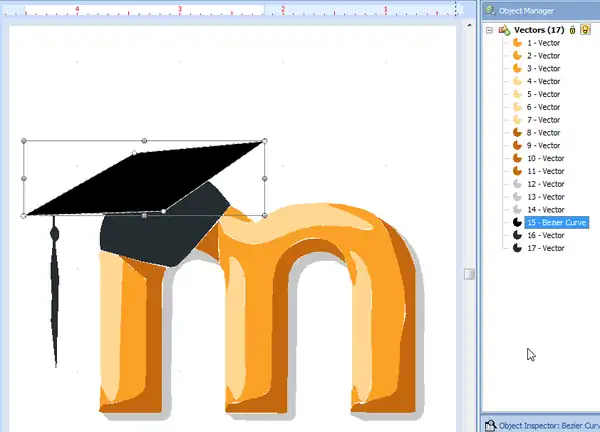Screen dimensions: 600x432
Task: Toggle the small lock icon beside Vectors (17)
Action: (x=573, y=30)
